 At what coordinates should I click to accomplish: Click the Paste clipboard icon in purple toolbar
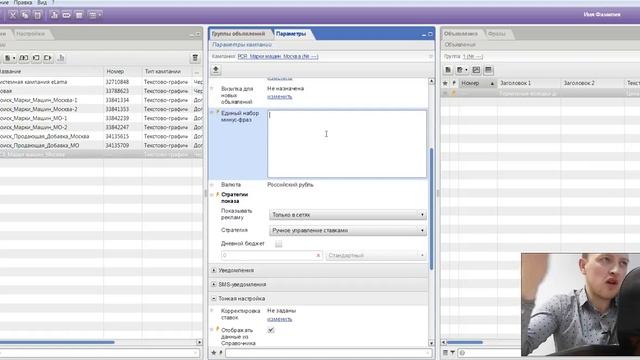click(37, 15)
